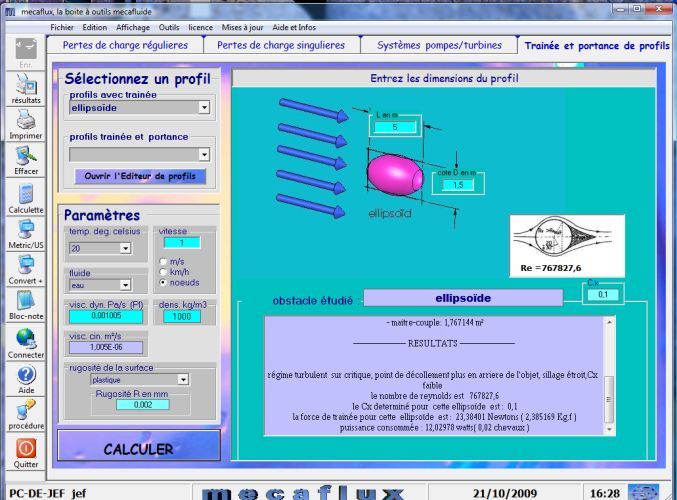Expand the ellipsoïde profile dropdown
The image size is (677, 500).
pyautogui.click(x=204, y=107)
